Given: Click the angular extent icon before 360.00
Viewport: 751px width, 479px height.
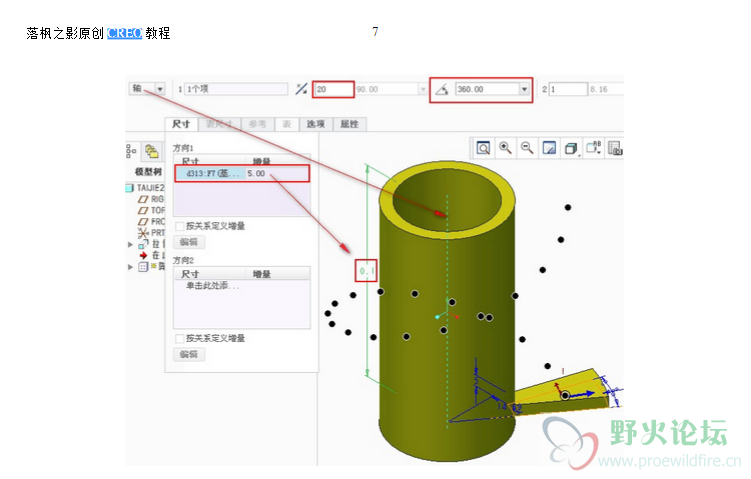Looking at the screenshot, I should tap(442, 89).
